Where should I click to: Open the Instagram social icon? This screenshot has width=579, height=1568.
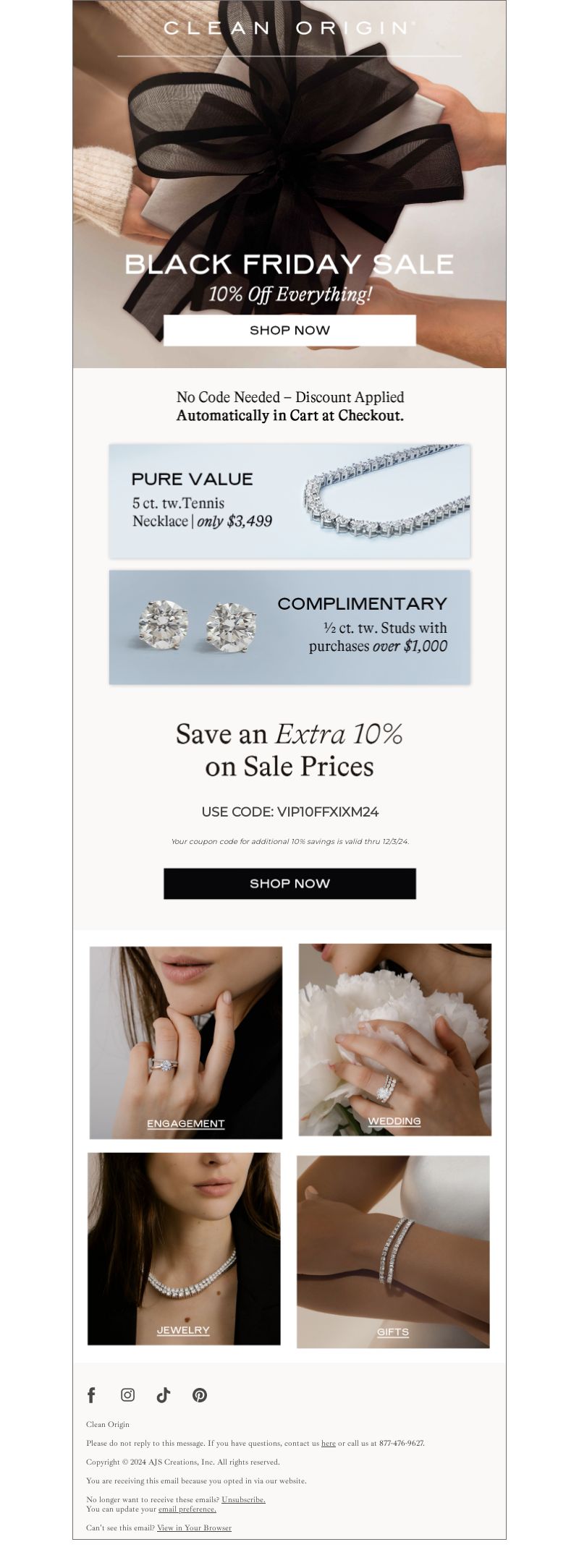click(127, 1394)
